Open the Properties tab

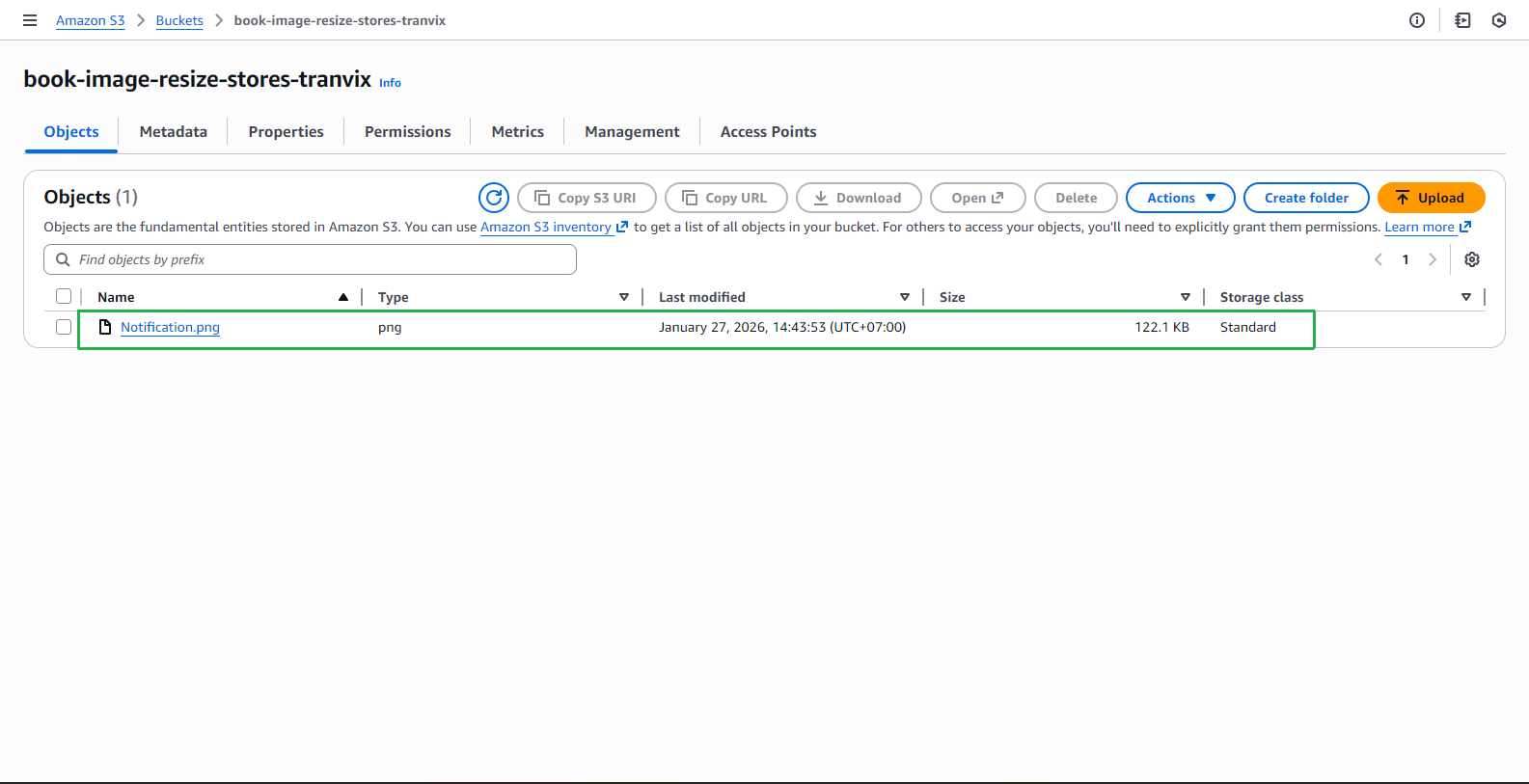tap(286, 132)
